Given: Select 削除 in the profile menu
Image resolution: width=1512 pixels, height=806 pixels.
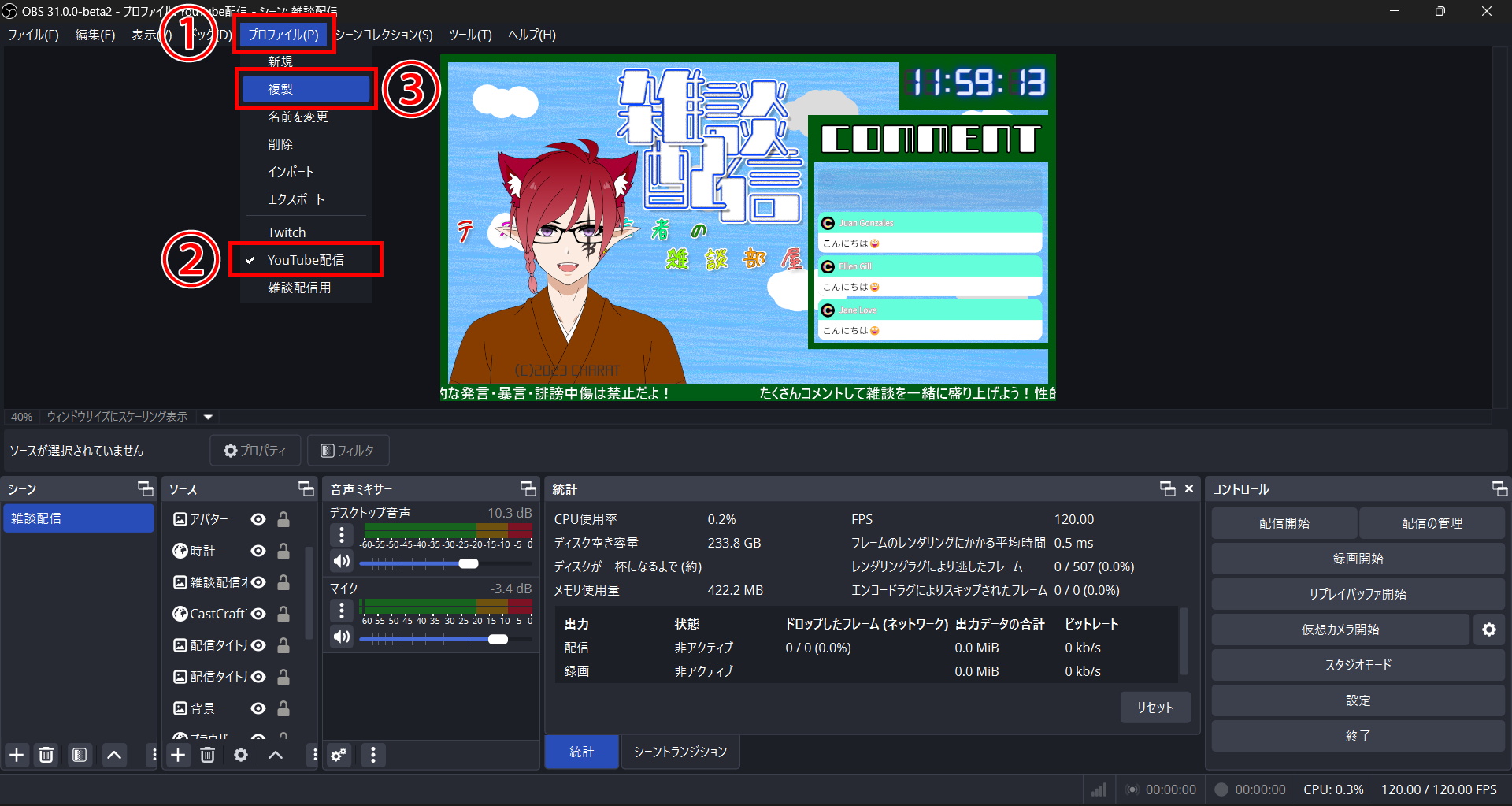Looking at the screenshot, I should tap(306, 144).
